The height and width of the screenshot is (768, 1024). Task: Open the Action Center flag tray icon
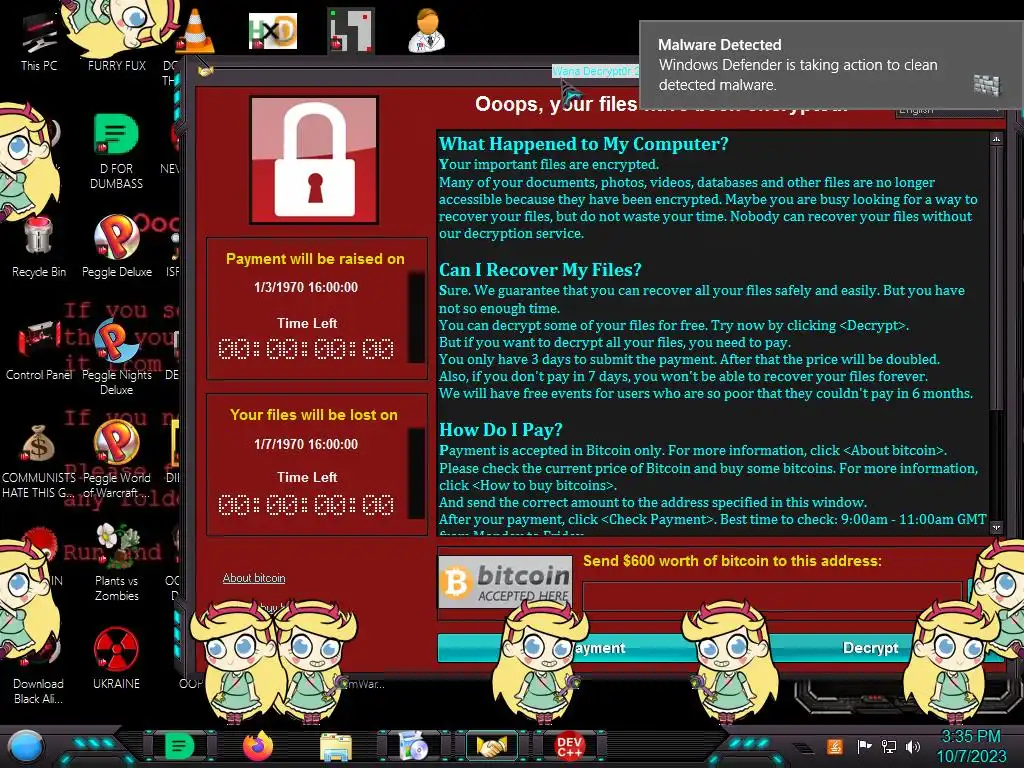tap(864, 746)
